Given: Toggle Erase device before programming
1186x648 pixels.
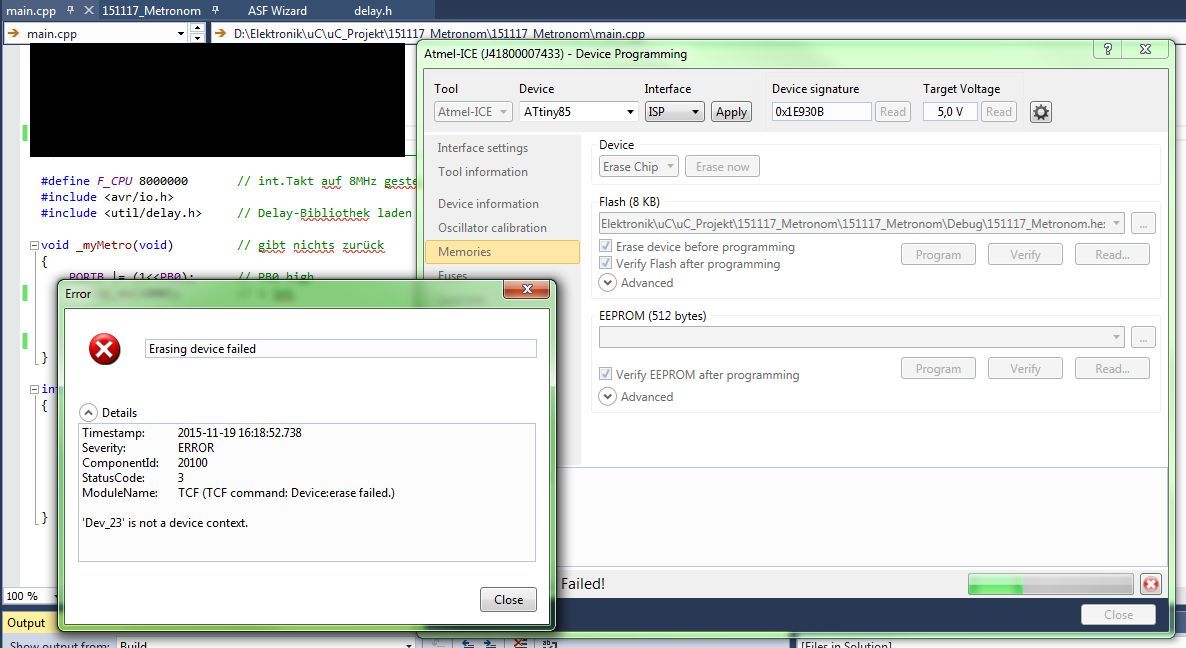Looking at the screenshot, I should click(605, 246).
